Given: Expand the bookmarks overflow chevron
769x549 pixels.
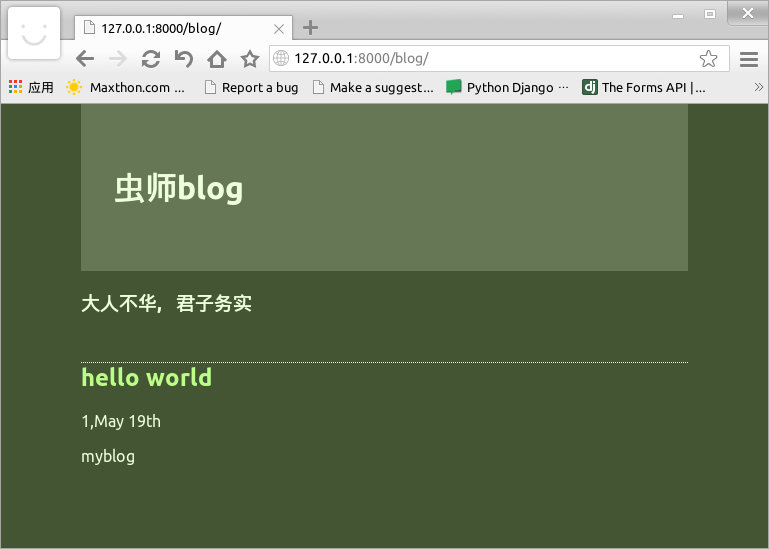Looking at the screenshot, I should pos(759,87).
